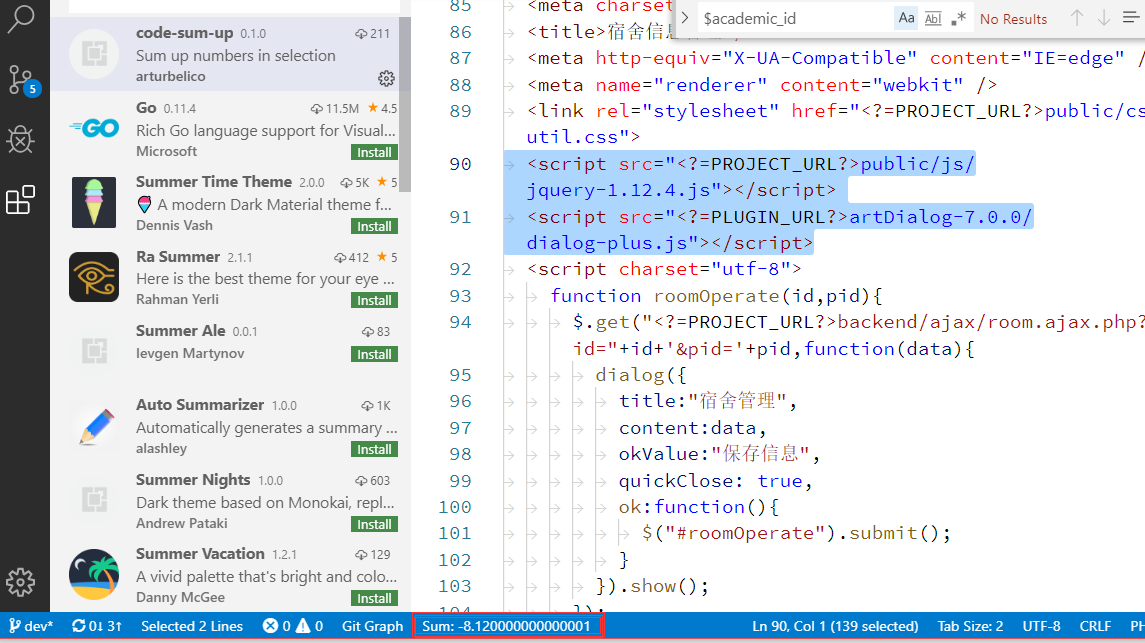Expand the replace field toggle chevron

(685, 18)
